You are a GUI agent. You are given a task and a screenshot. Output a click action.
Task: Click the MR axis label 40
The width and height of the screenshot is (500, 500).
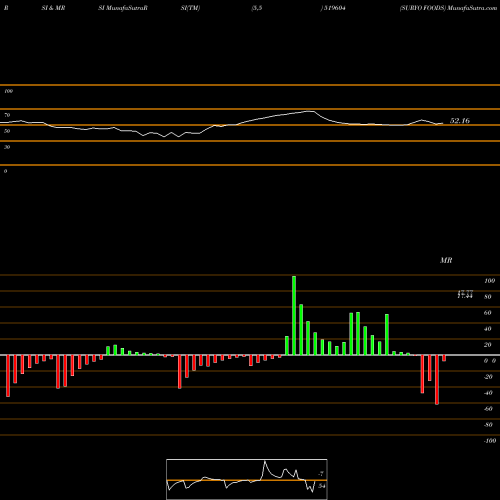tap(488, 329)
